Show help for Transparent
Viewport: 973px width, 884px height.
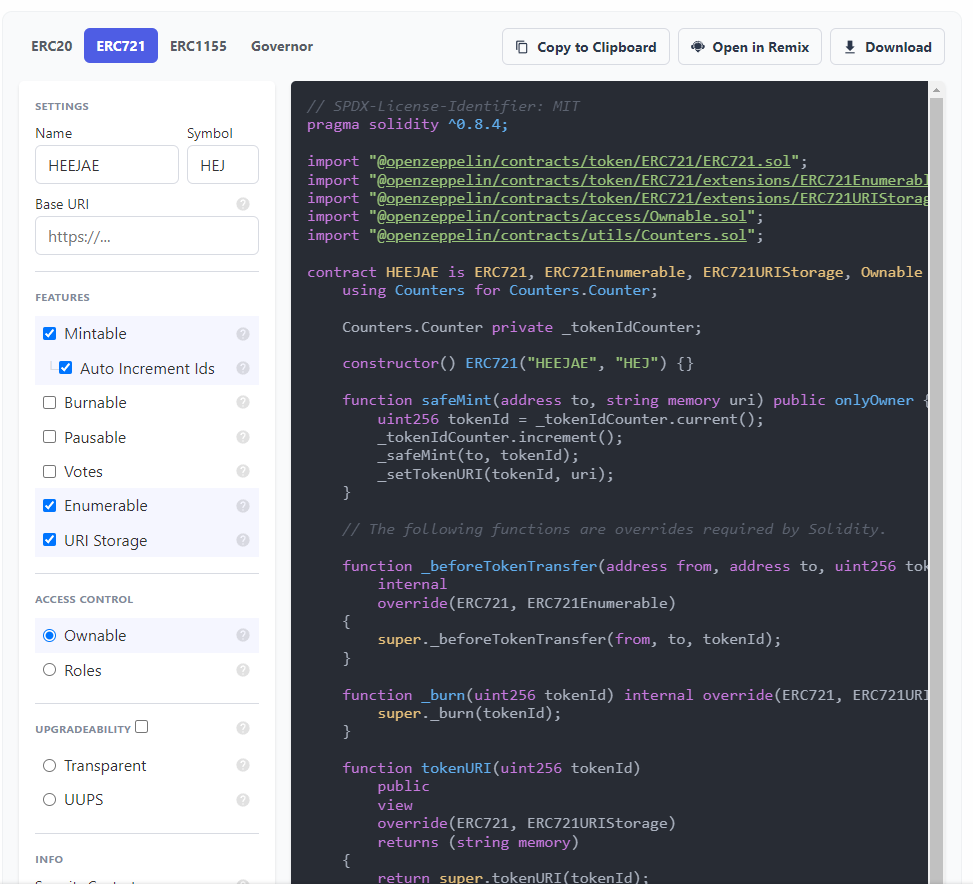(x=243, y=766)
